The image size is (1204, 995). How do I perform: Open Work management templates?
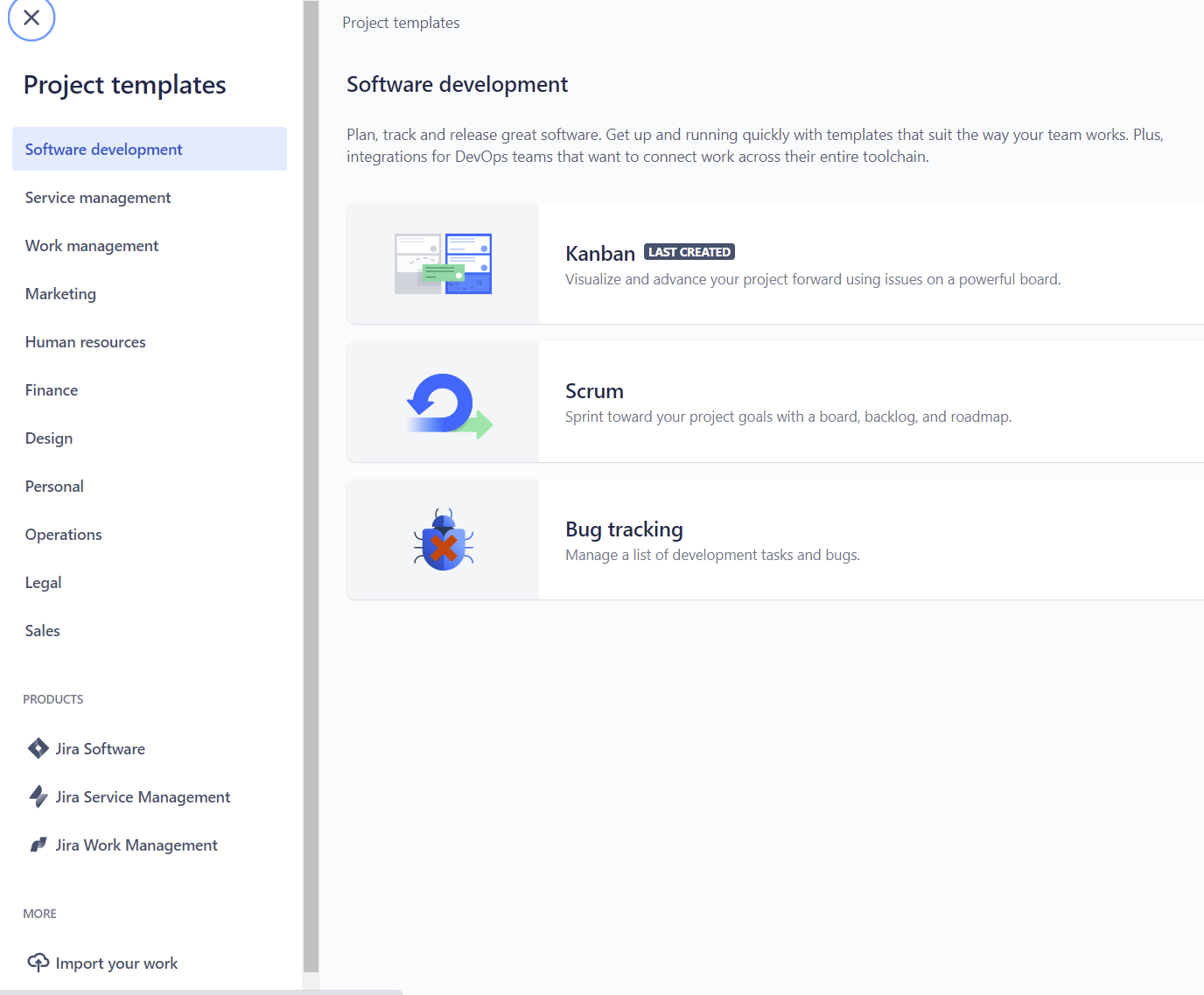click(150, 245)
